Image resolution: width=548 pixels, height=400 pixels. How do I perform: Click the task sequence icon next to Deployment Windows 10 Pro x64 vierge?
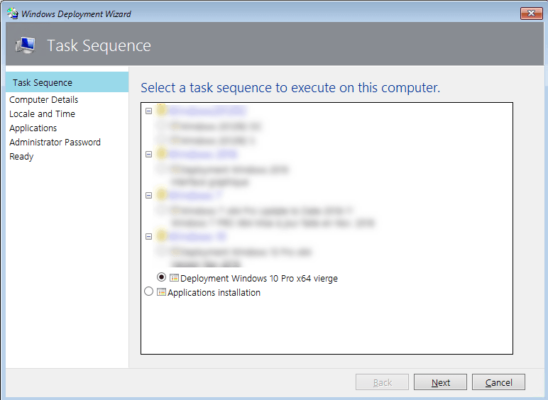[174, 278]
